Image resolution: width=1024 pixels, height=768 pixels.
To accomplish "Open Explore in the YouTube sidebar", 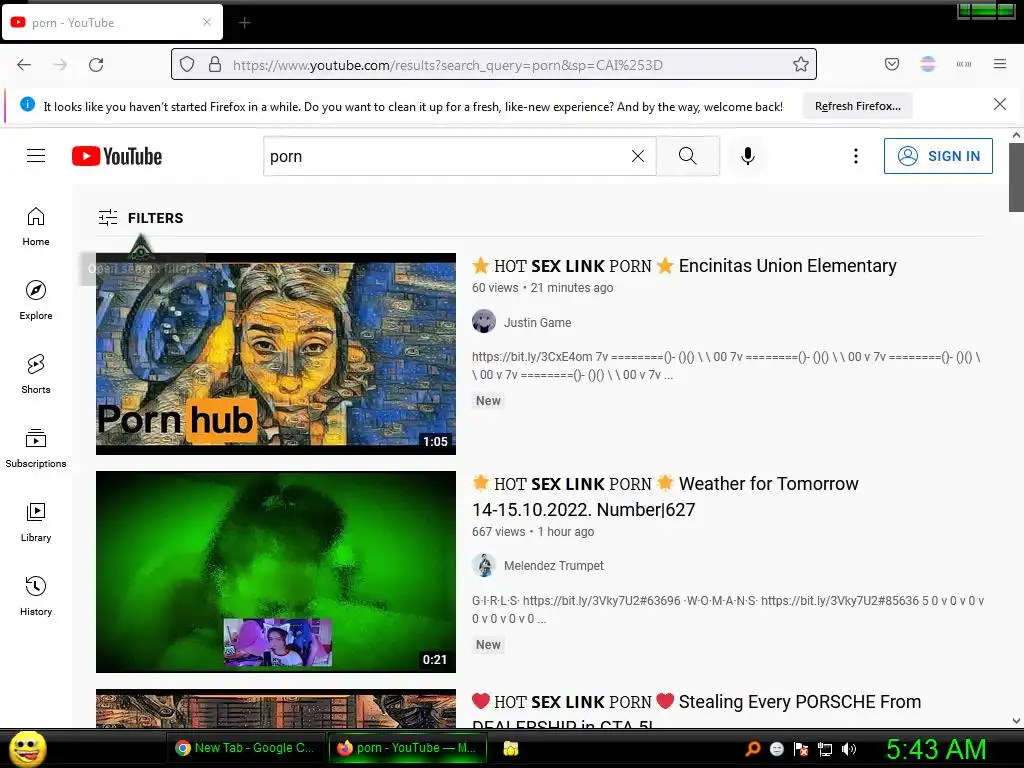I will (x=36, y=300).
